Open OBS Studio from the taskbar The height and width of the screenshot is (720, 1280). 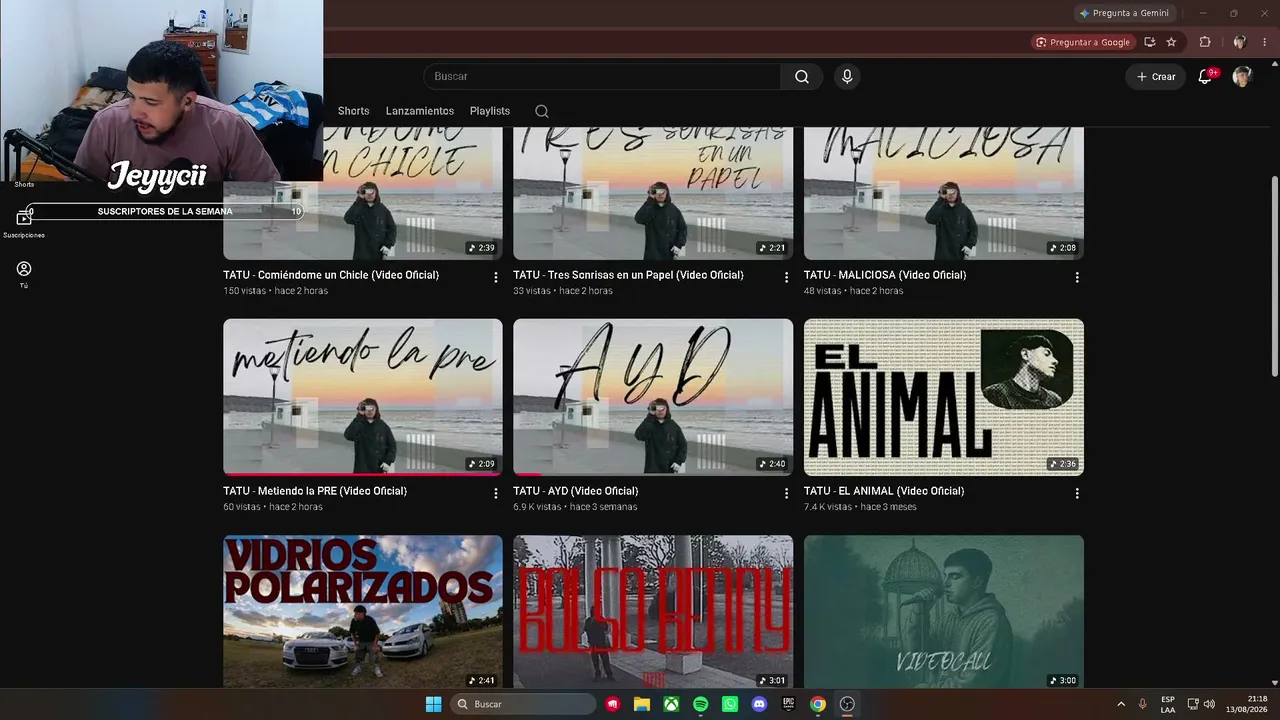click(847, 704)
